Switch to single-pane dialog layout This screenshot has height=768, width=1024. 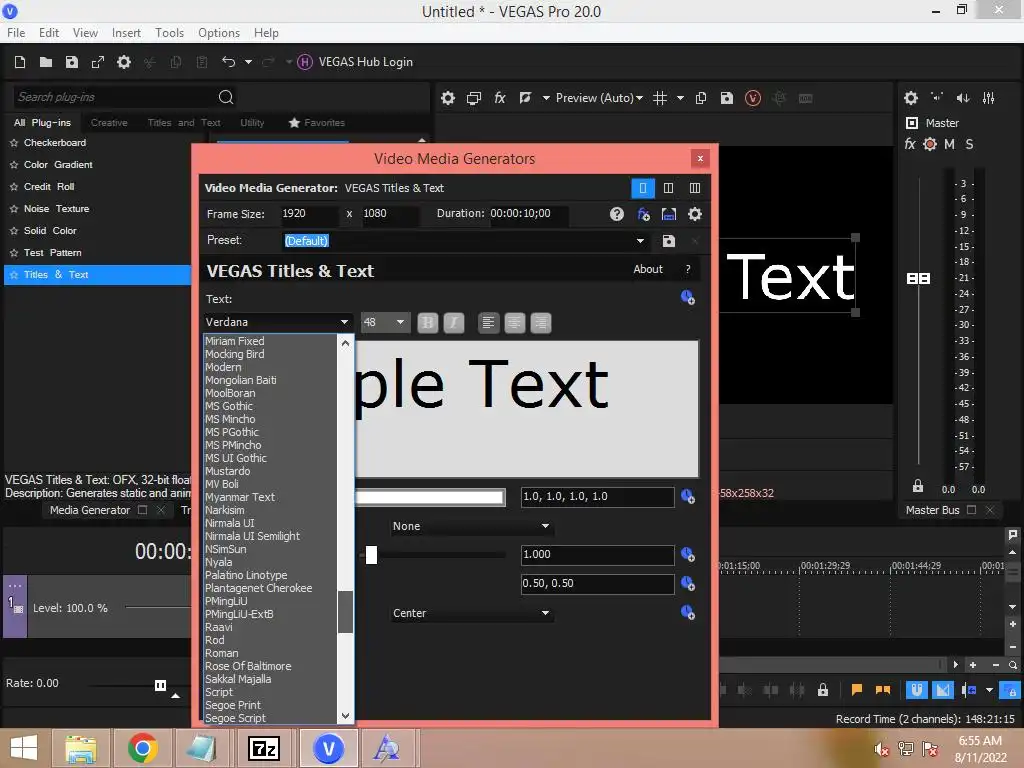tap(643, 188)
